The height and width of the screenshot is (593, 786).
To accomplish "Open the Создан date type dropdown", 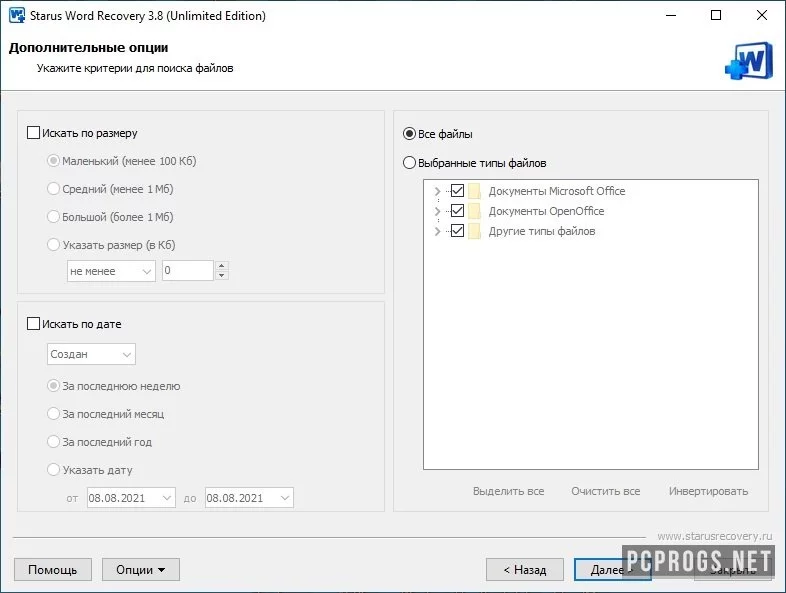I will pos(91,354).
